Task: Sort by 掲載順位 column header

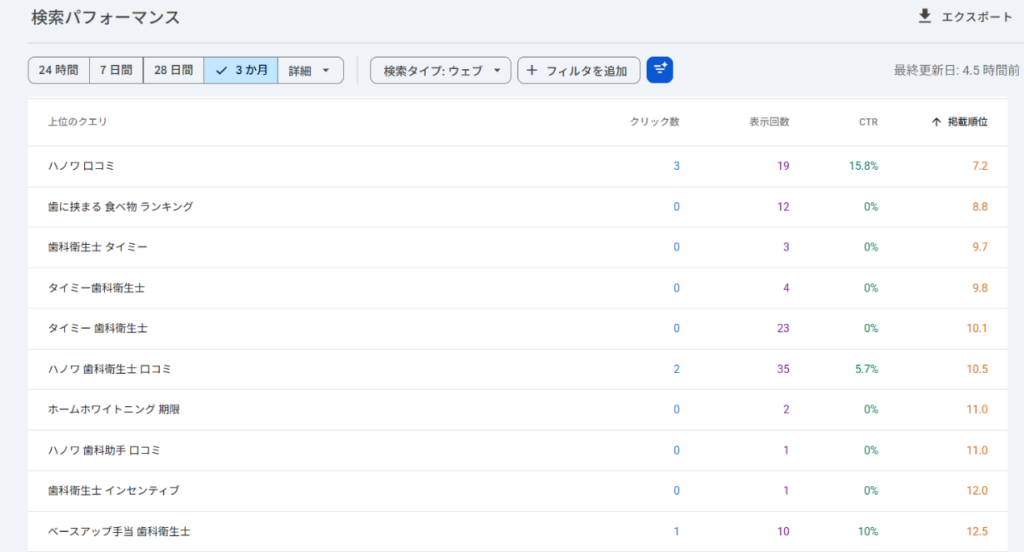Action: [967, 122]
